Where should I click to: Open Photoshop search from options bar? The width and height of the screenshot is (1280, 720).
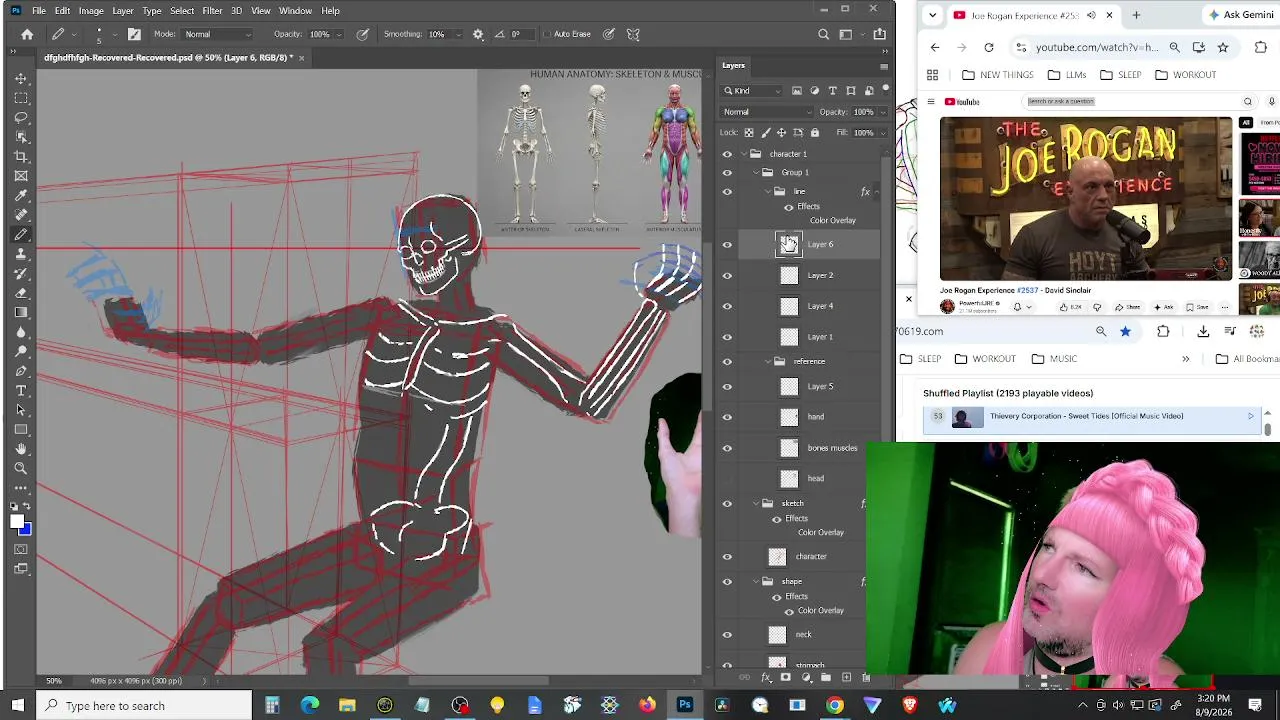pos(824,34)
